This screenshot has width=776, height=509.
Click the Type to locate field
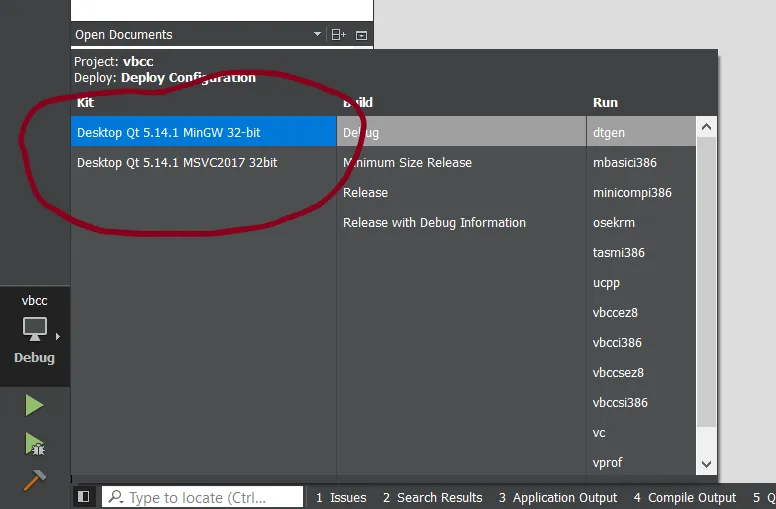[202, 497]
